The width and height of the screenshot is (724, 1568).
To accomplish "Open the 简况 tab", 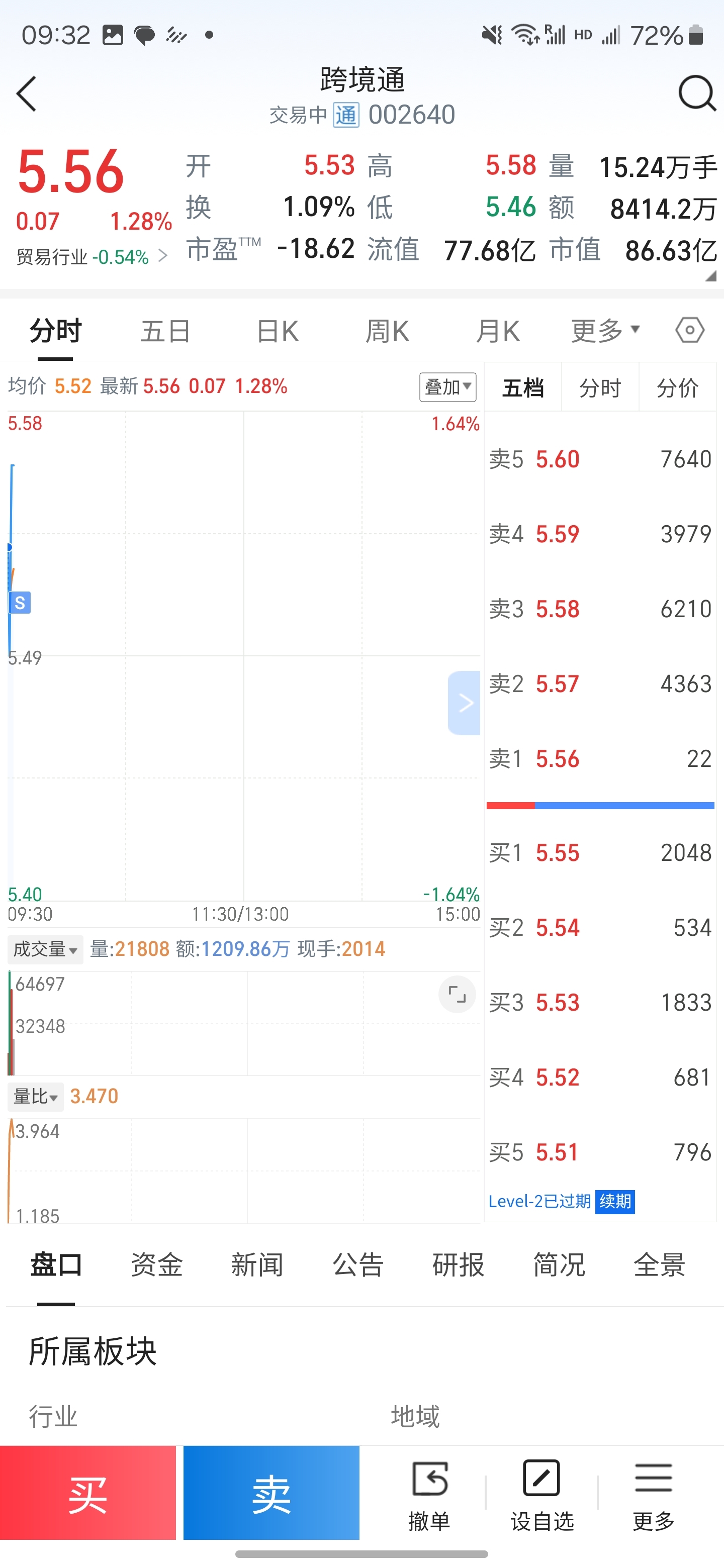I will tap(559, 1265).
